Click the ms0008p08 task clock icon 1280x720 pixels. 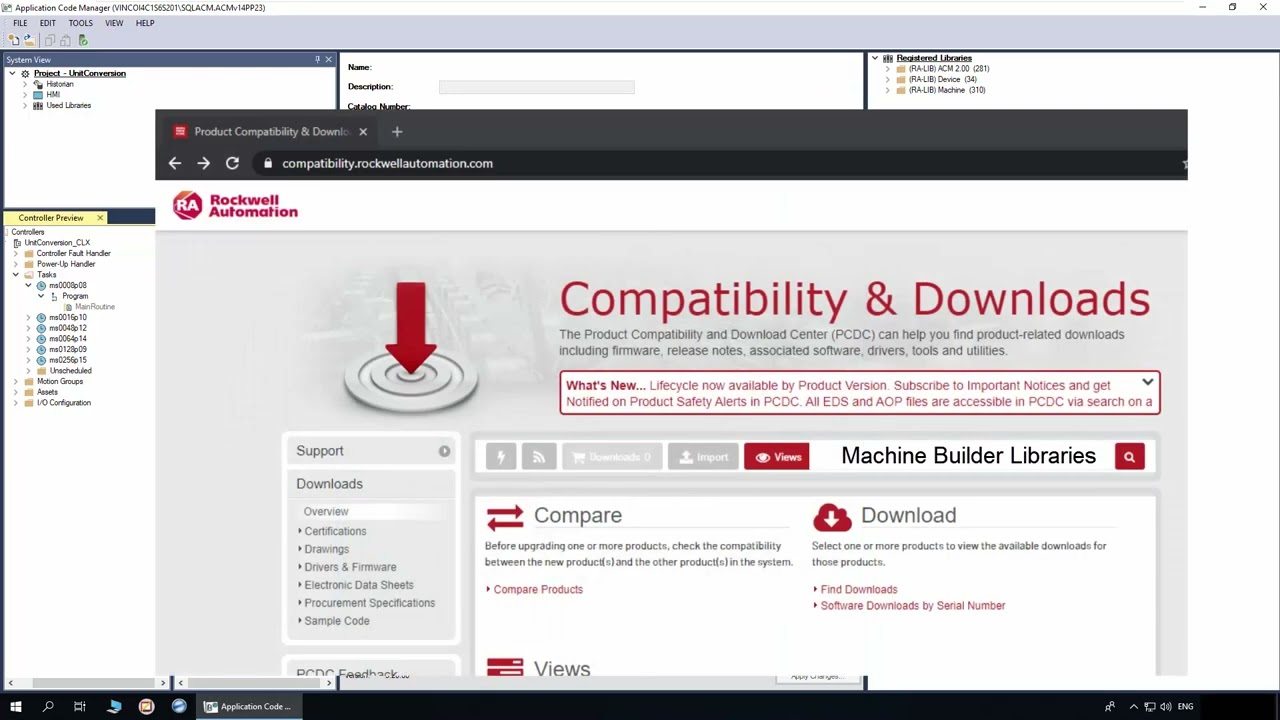click(x=41, y=286)
